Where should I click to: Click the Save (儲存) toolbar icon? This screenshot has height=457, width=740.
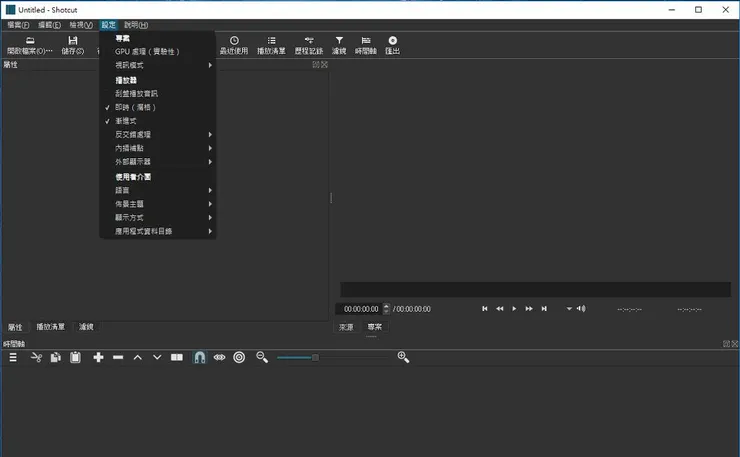point(73,45)
